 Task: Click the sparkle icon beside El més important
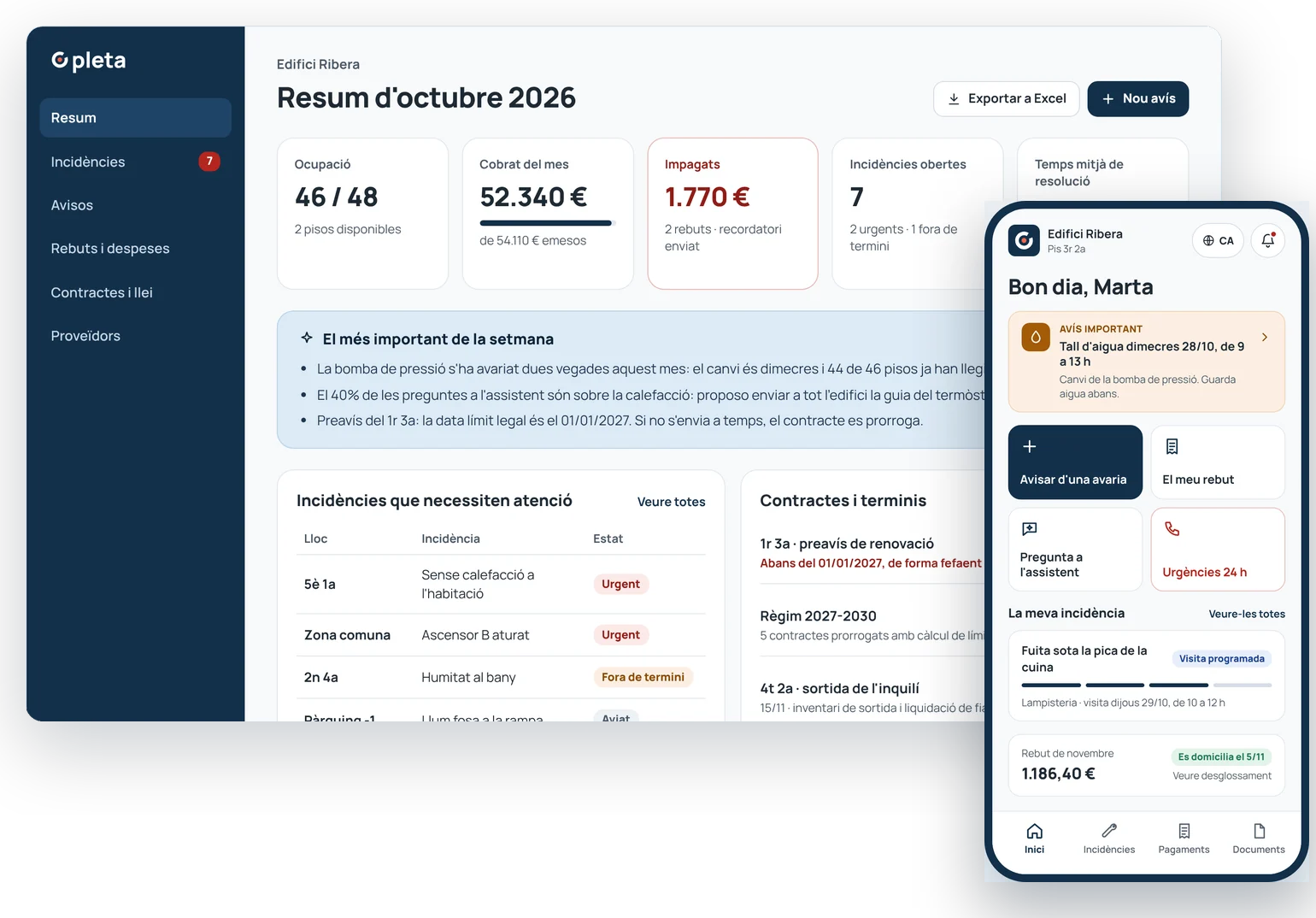coord(307,338)
